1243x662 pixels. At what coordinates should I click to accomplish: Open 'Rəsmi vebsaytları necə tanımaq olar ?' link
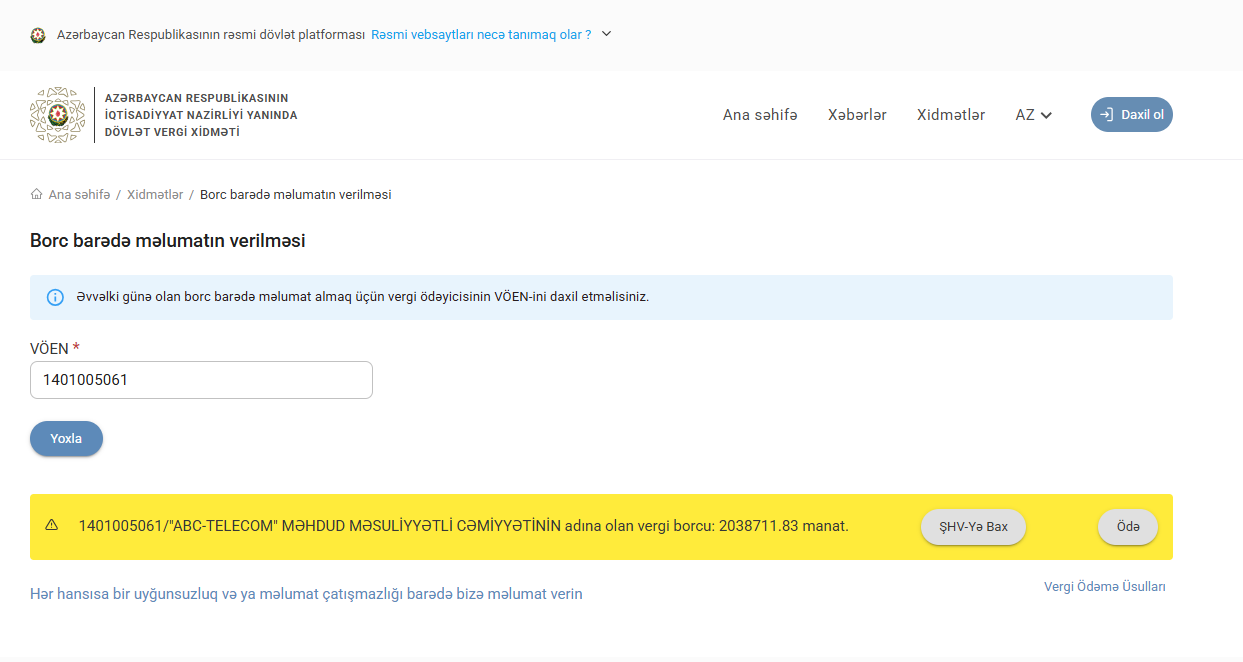coord(481,34)
